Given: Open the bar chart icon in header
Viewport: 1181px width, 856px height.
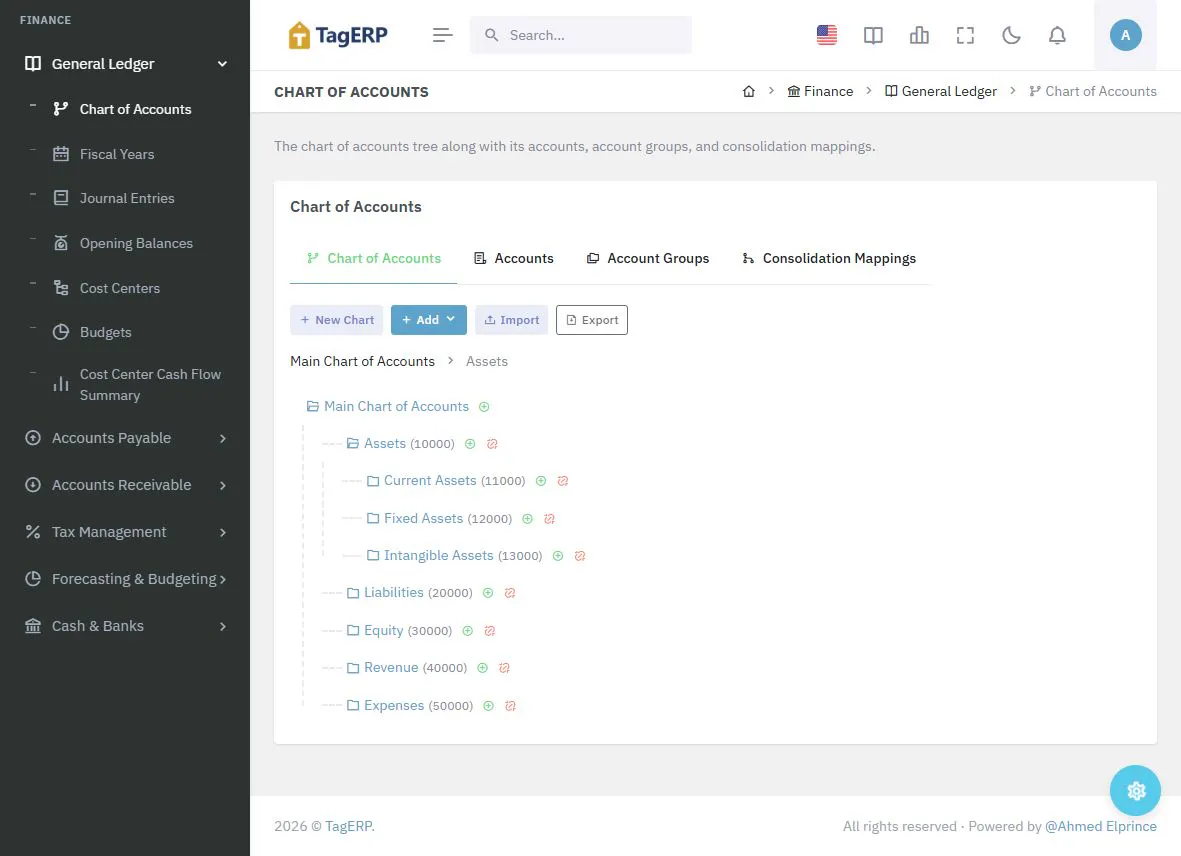Looking at the screenshot, I should click(919, 35).
